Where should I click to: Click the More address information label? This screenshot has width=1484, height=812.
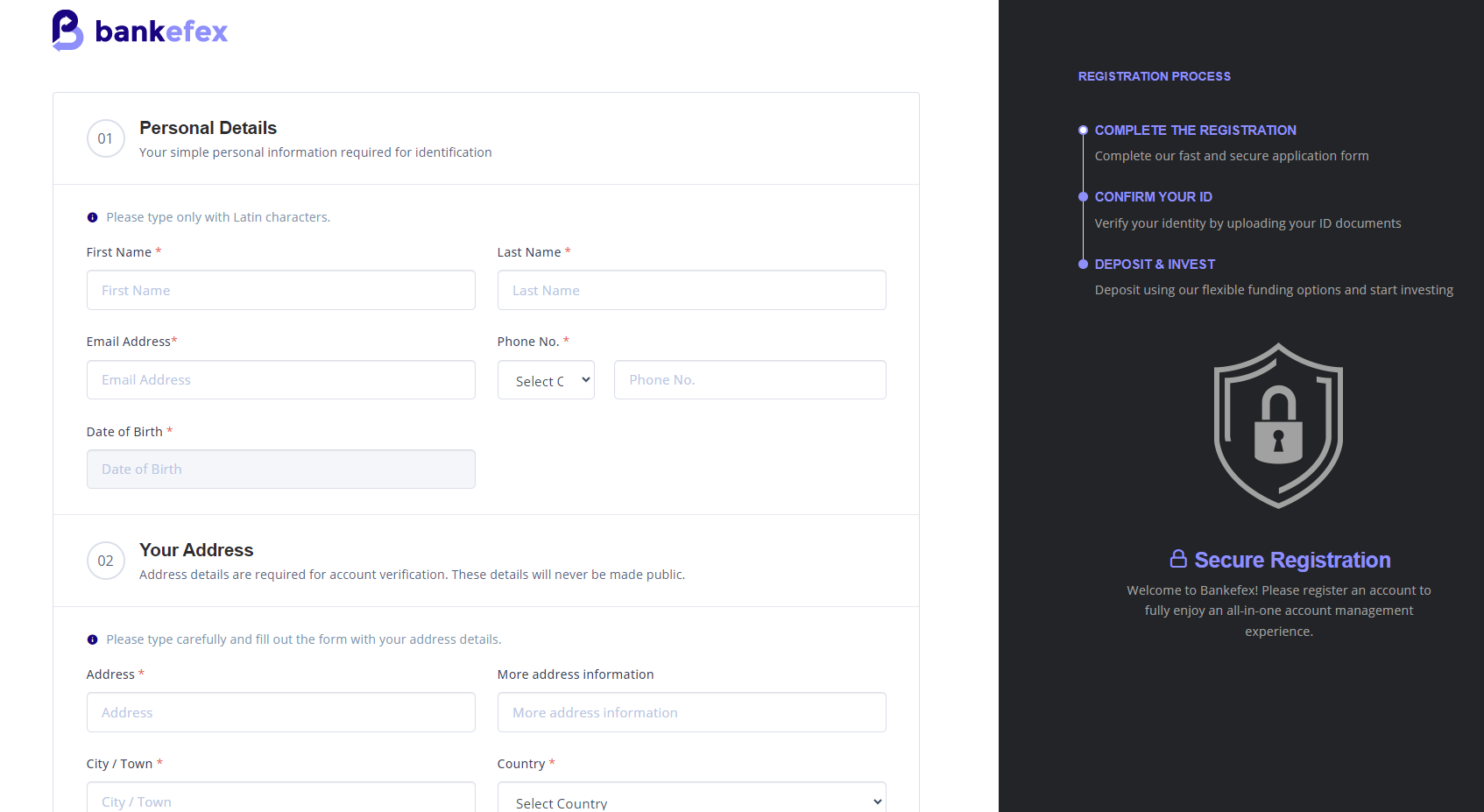pyautogui.click(x=576, y=674)
